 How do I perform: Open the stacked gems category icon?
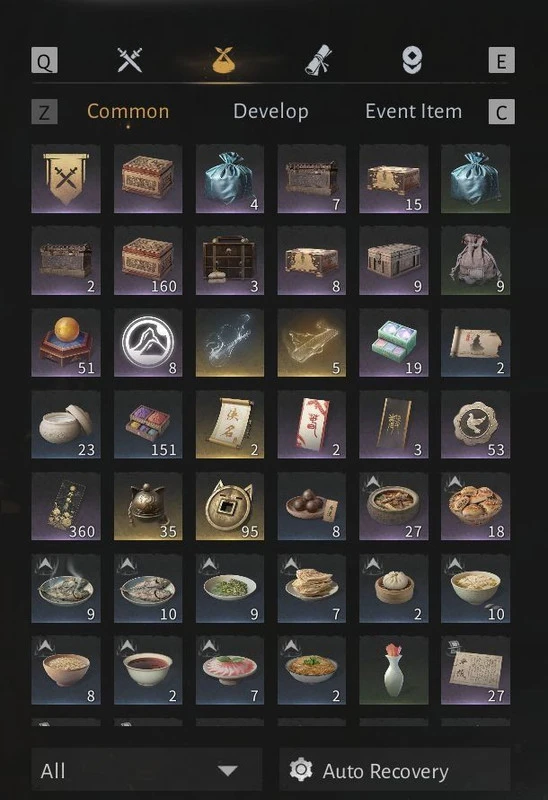click(x=412, y=60)
